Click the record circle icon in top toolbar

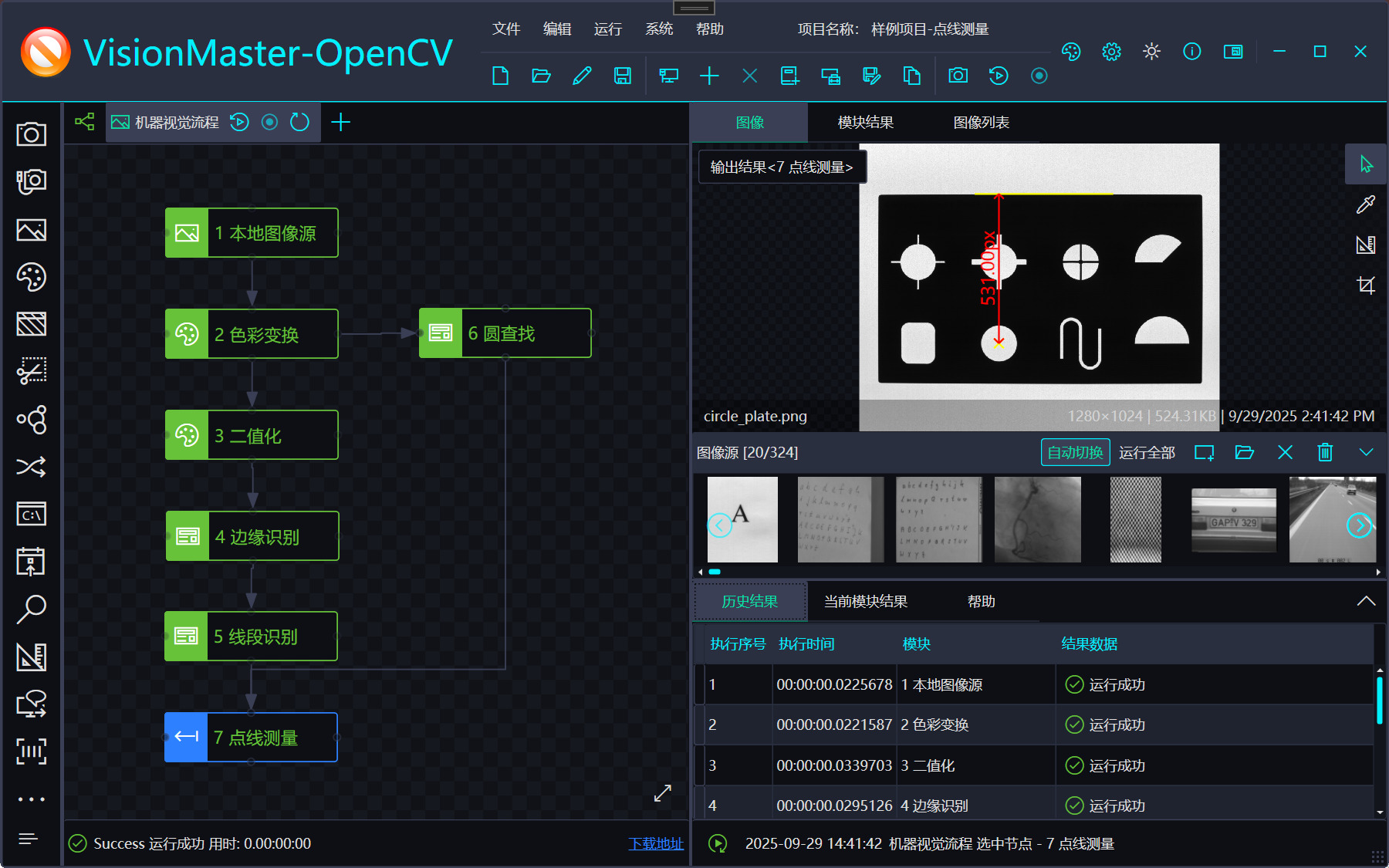(1039, 76)
